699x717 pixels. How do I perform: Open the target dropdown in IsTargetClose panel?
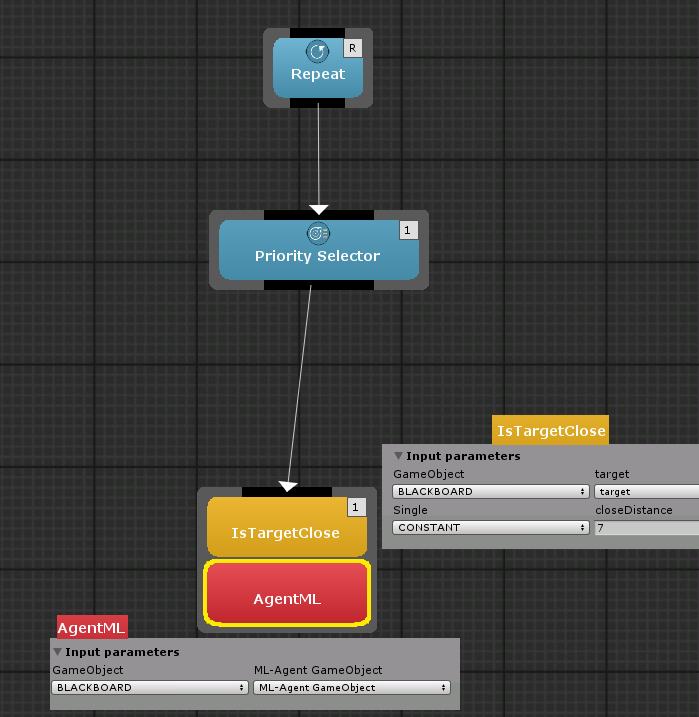pos(646,492)
